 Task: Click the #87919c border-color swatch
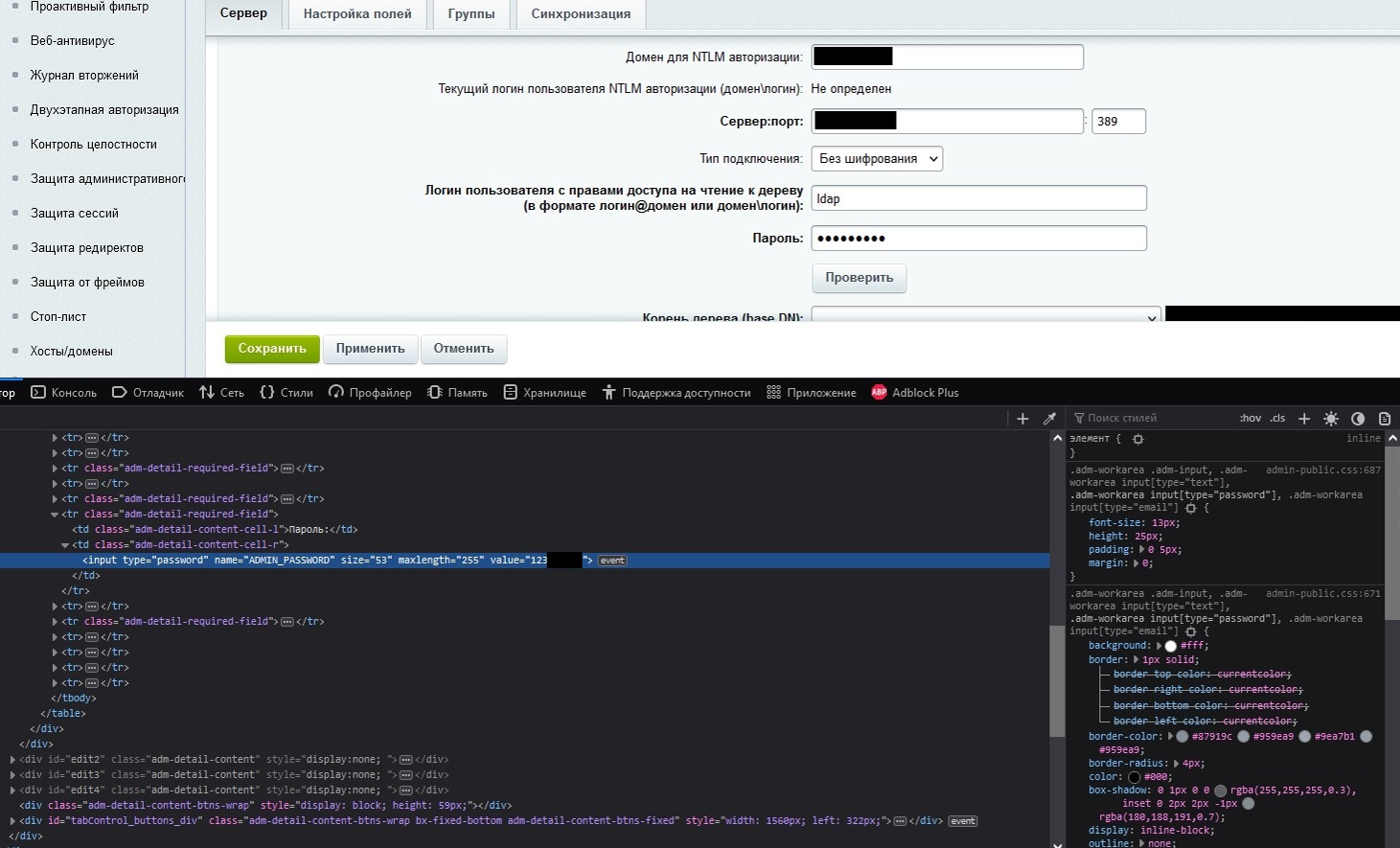point(1182,737)
